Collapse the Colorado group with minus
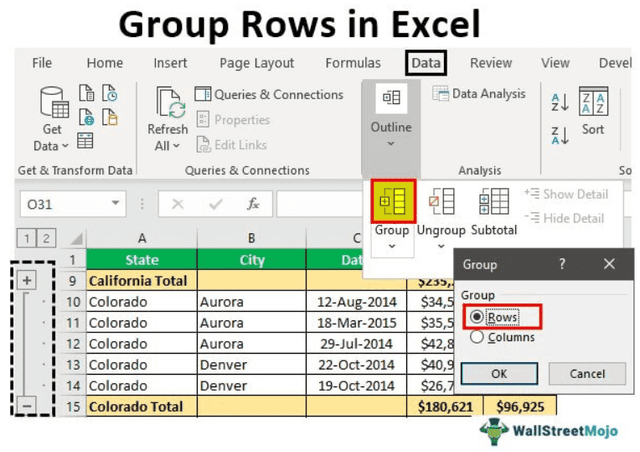Screen dimensions: 640x452 [x=27, y=406]
